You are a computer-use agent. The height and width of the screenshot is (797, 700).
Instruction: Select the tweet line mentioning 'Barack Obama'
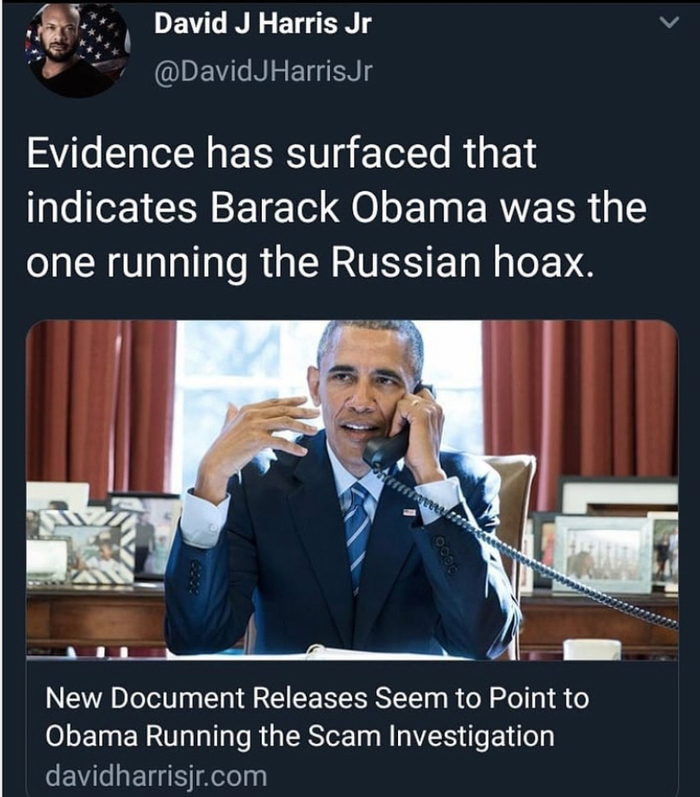335,208
